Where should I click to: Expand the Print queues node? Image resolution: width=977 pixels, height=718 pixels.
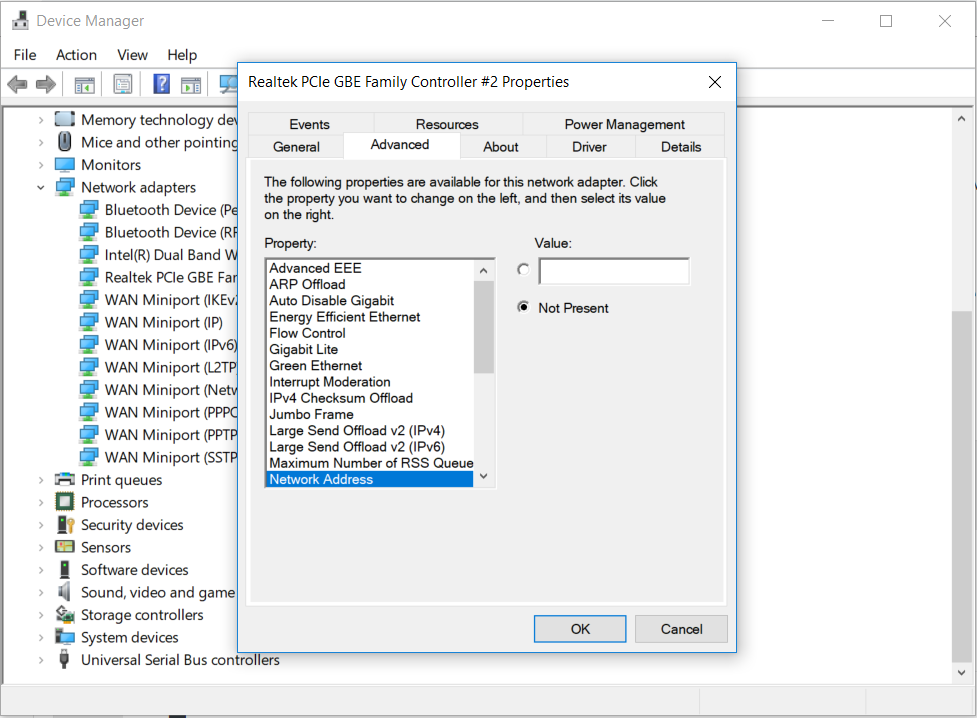pos(41,480)
